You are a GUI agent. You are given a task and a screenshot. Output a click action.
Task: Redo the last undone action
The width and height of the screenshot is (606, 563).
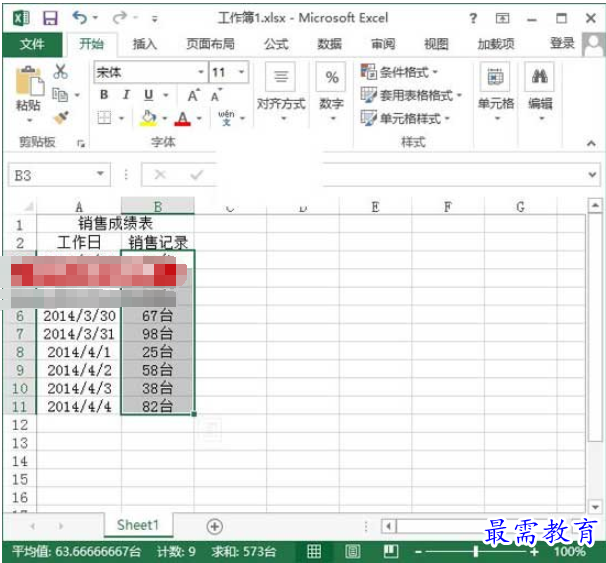[120, 17]
